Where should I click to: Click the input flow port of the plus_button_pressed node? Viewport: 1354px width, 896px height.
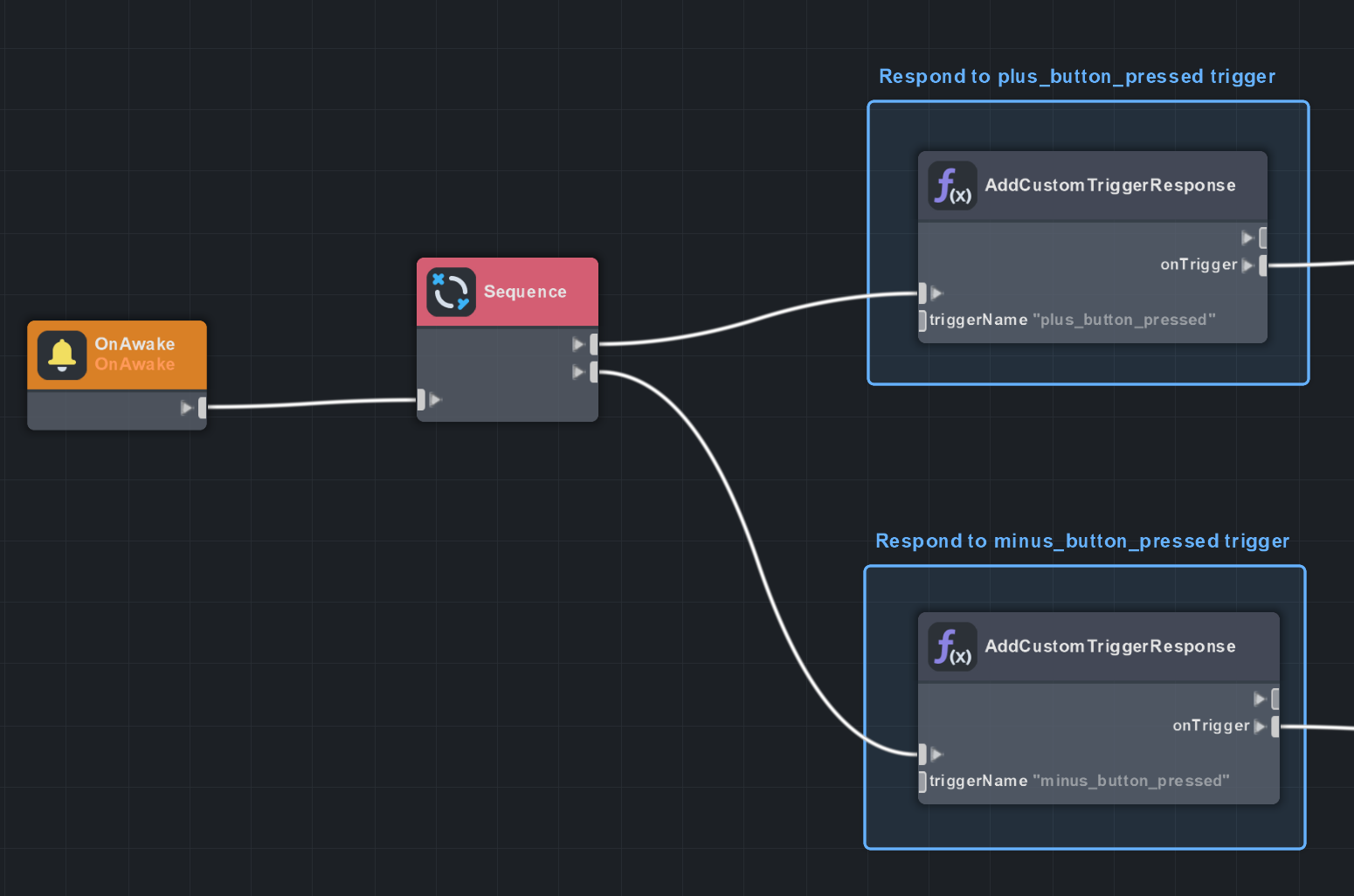click(922, 293)
